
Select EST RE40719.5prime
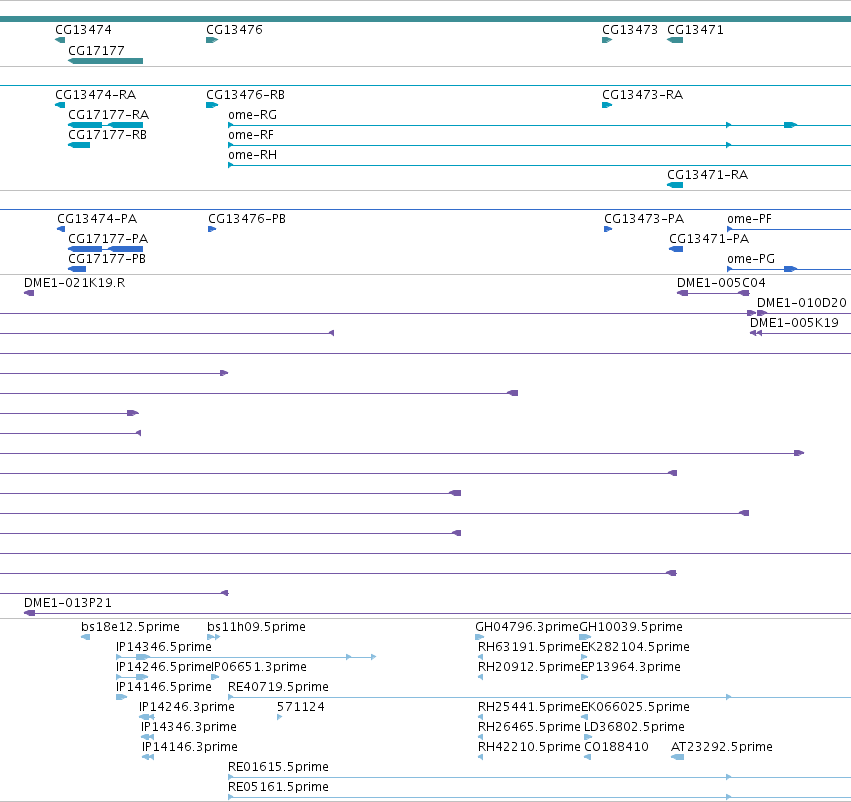(x=278, y=688)
